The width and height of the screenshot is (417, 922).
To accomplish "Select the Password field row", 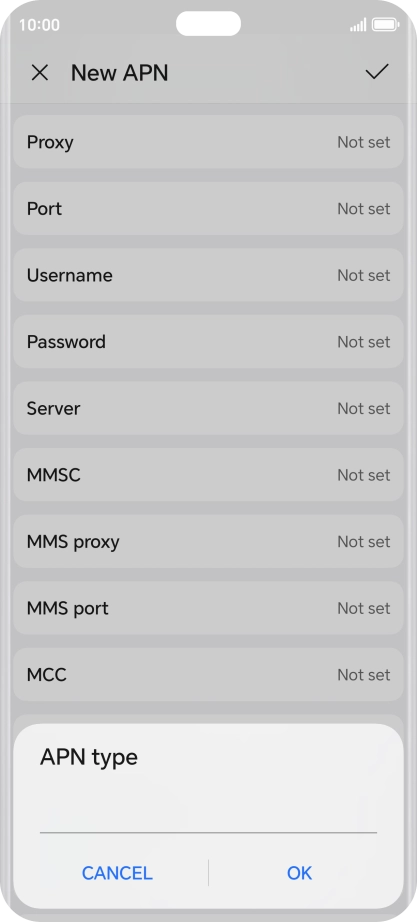I will click(208, 342).
